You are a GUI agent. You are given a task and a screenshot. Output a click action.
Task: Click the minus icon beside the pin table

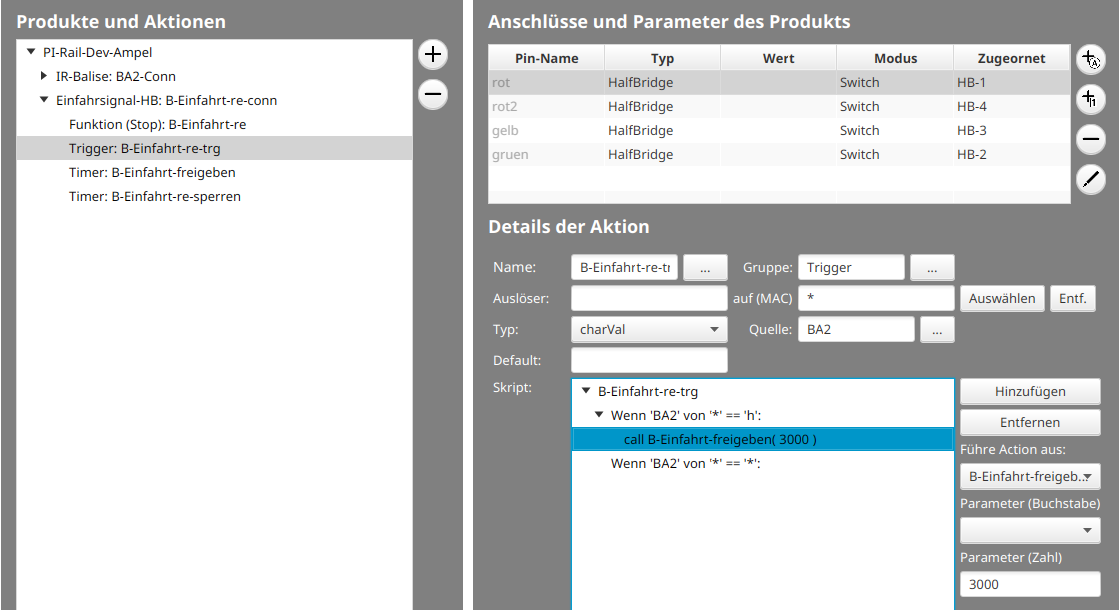[1091, 139]
